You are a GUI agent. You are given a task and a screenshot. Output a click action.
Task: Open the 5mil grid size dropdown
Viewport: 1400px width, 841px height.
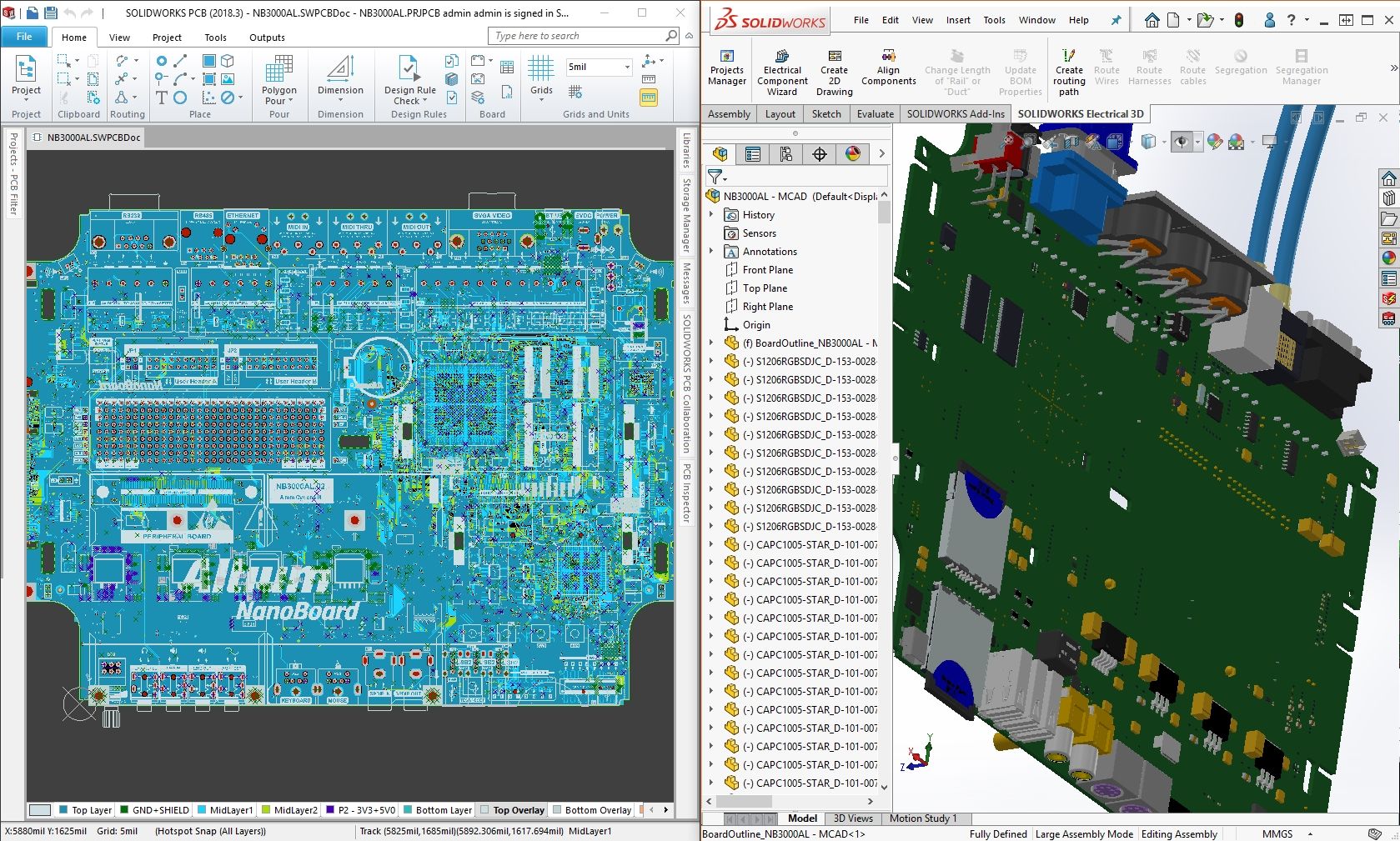click(627, 67)
